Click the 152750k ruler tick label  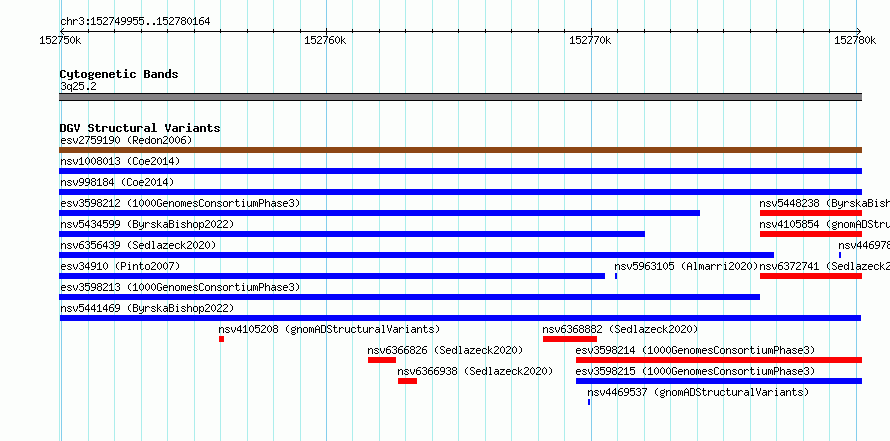60,40
